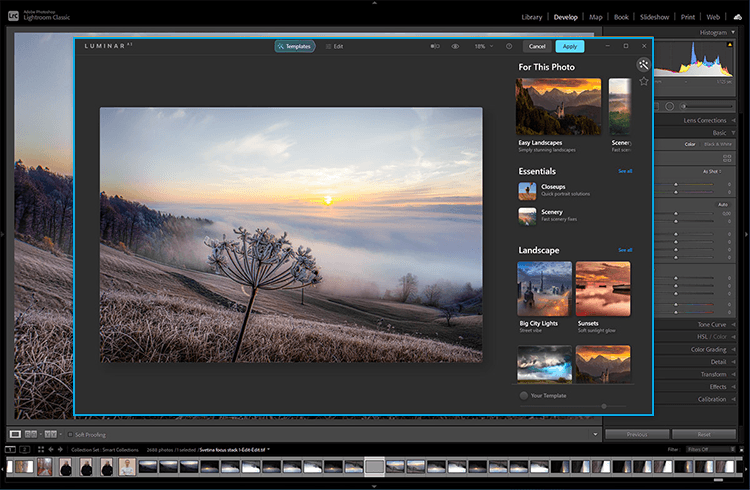
Task: Open the Scenery essentials collection icon
Action: [x=527, y=216]
